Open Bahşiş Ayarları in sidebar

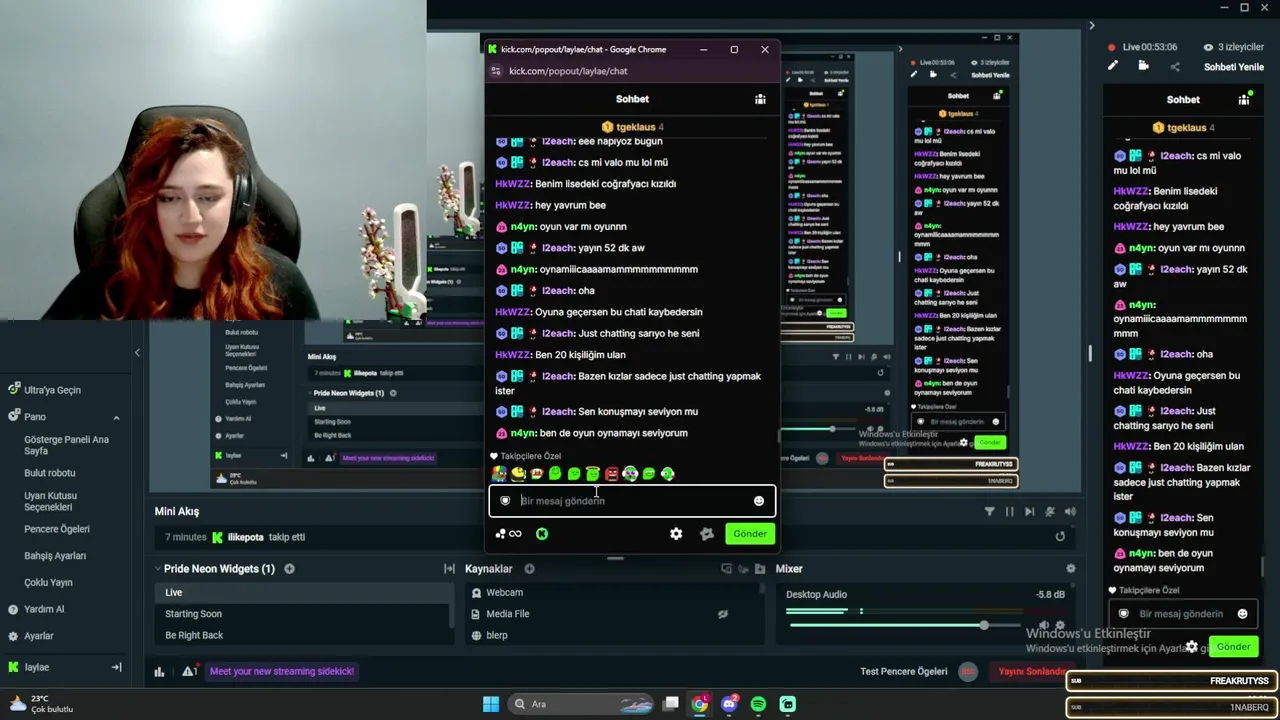point(55,556)
